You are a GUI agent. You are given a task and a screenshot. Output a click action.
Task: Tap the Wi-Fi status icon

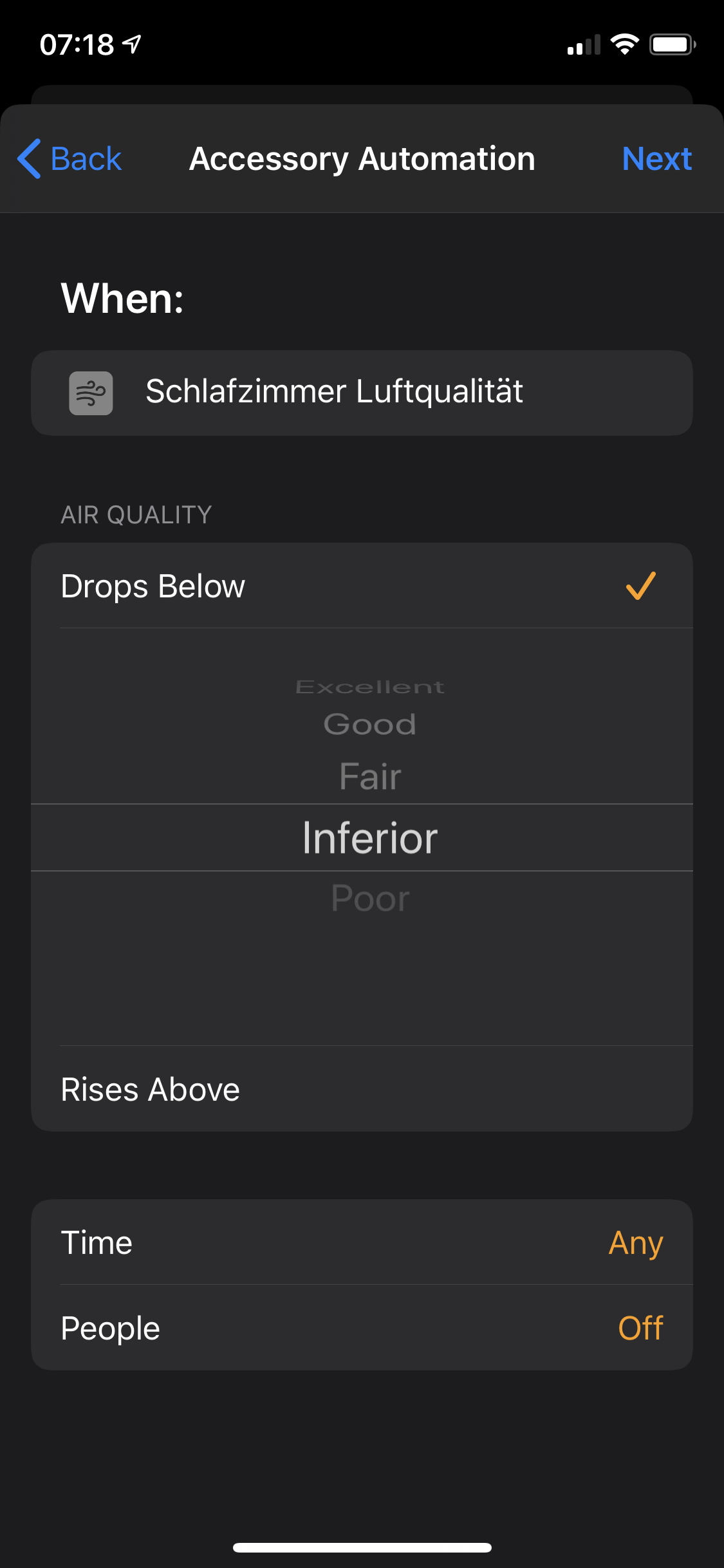coord(624,44)
